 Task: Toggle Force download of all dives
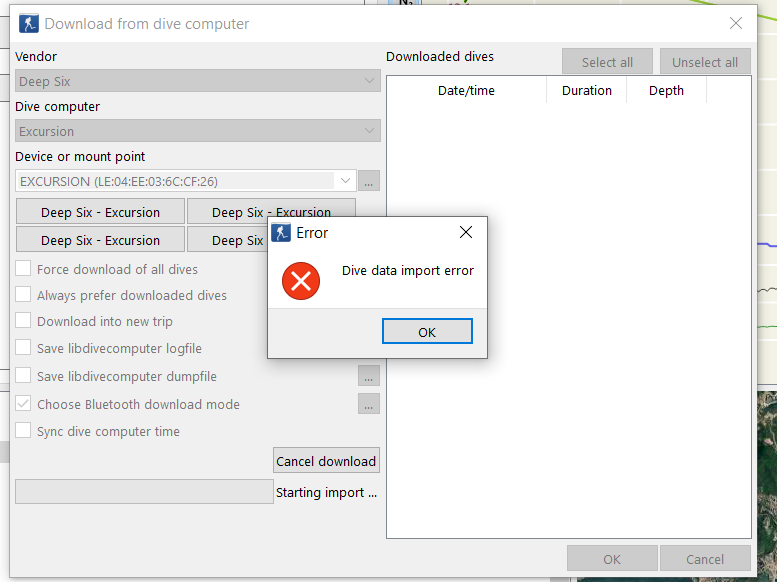coord(23,269)
